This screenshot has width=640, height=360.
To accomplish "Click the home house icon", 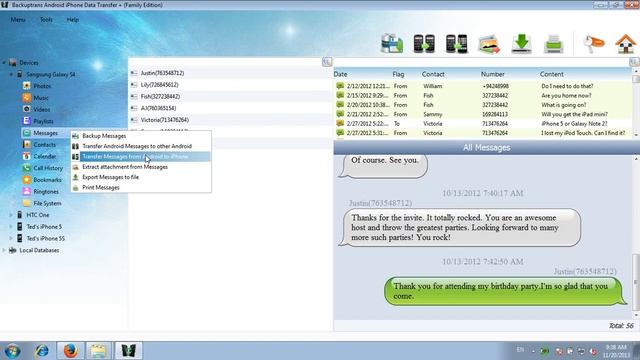I will (x=625, y=44).
